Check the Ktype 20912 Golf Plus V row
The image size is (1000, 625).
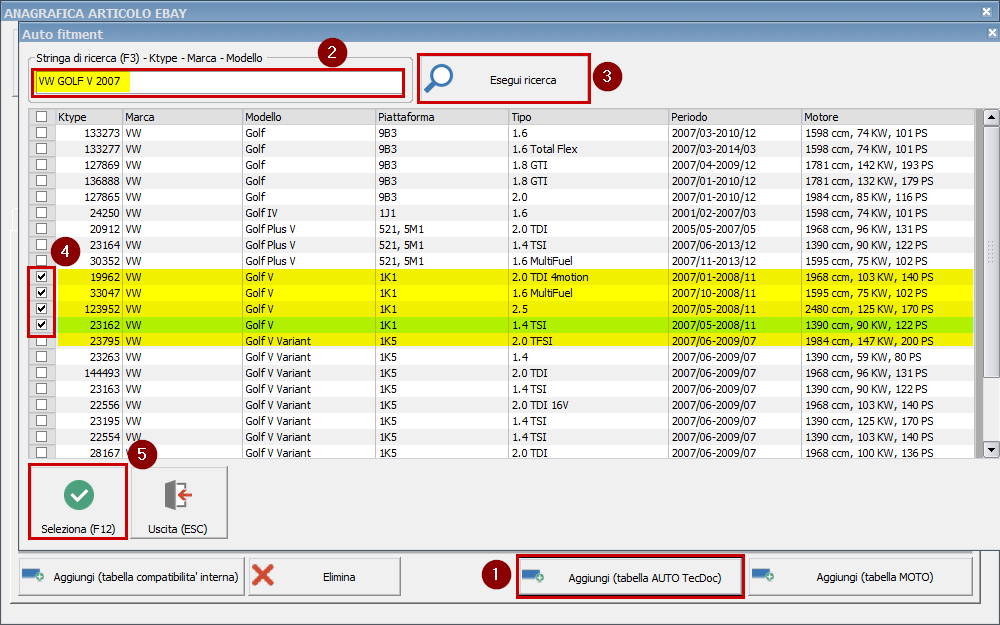41,228
